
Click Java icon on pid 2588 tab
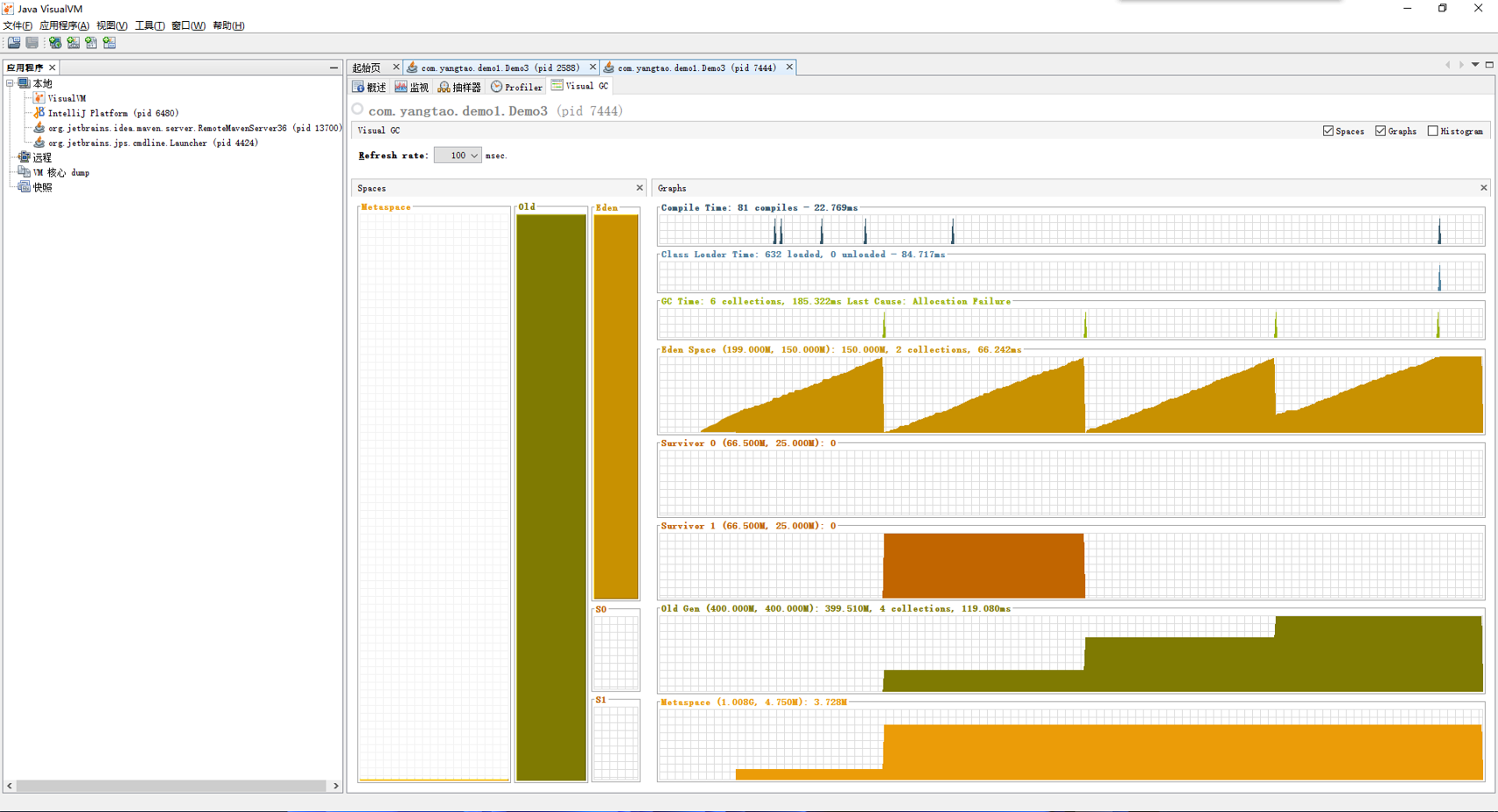[x=412, y=67]
